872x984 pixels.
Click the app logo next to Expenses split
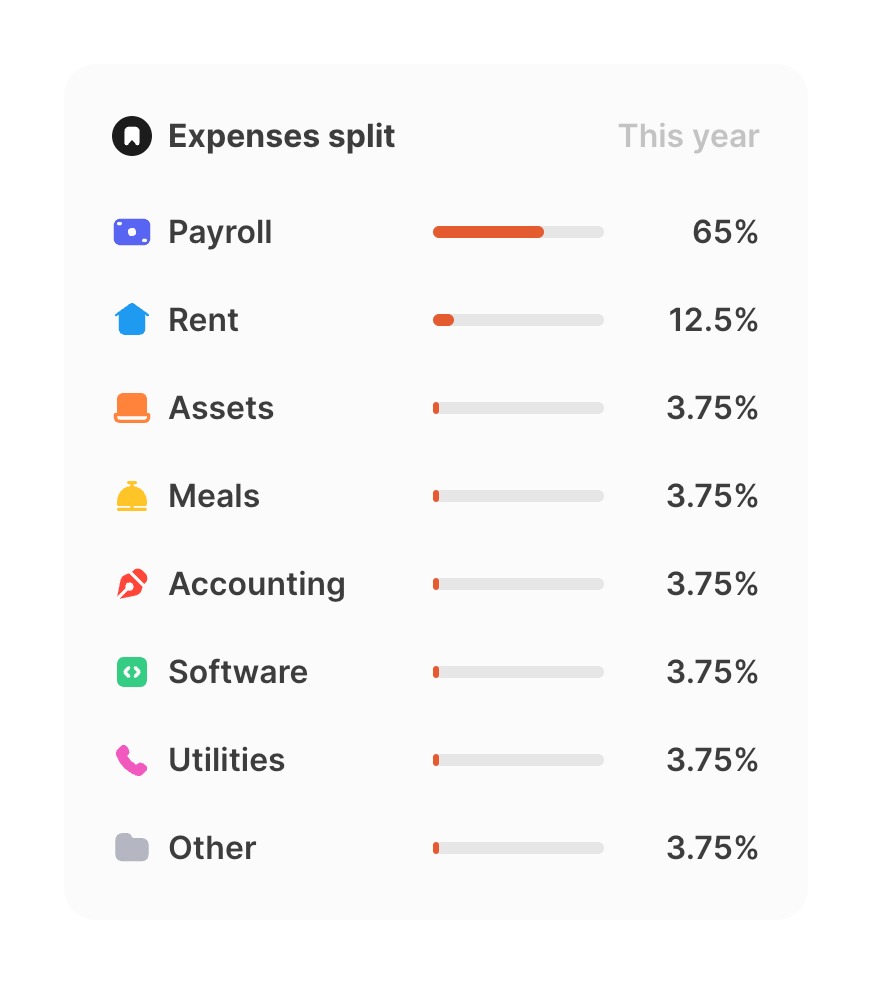[x=131, y=135]
